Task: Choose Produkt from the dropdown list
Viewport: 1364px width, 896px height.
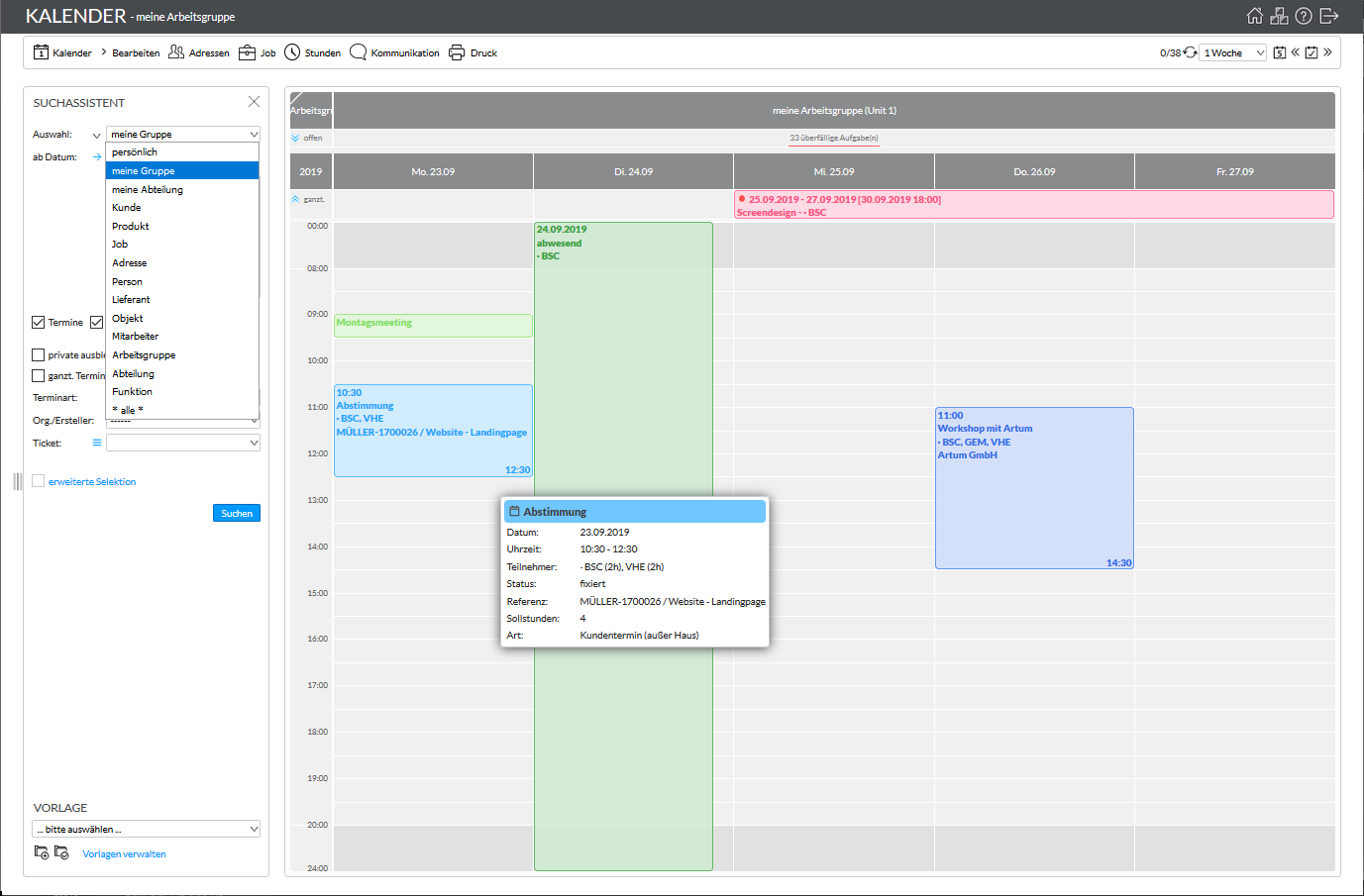Action: 182,226
